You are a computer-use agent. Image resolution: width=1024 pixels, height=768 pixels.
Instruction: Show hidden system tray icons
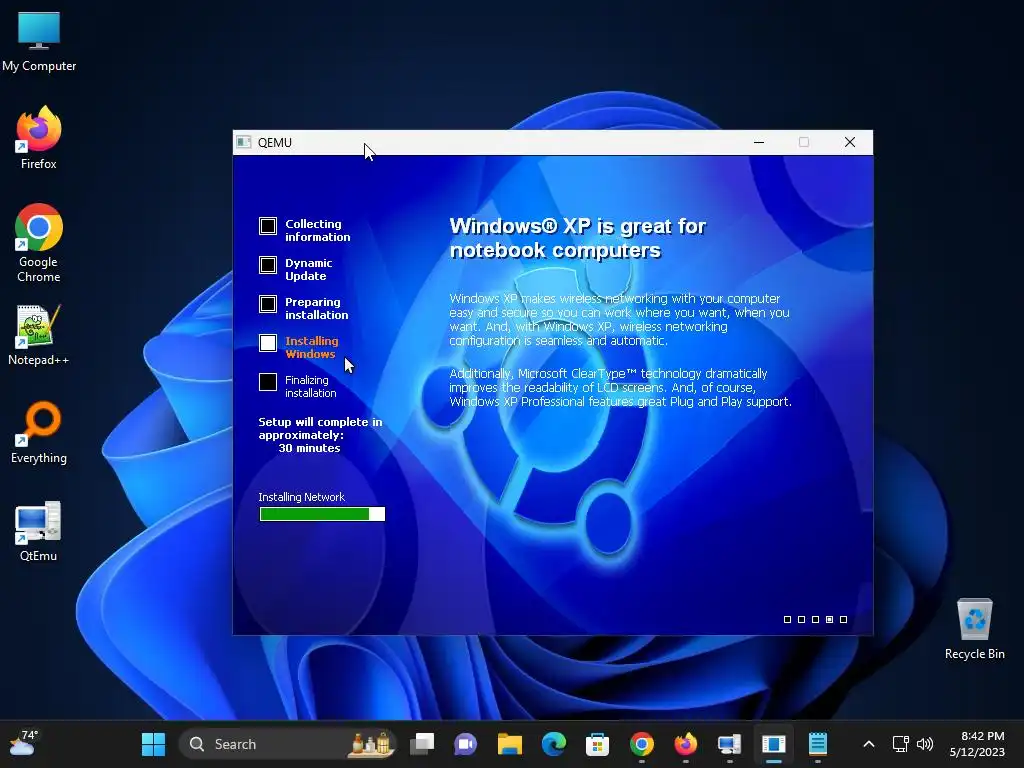[x=869, y=744]
